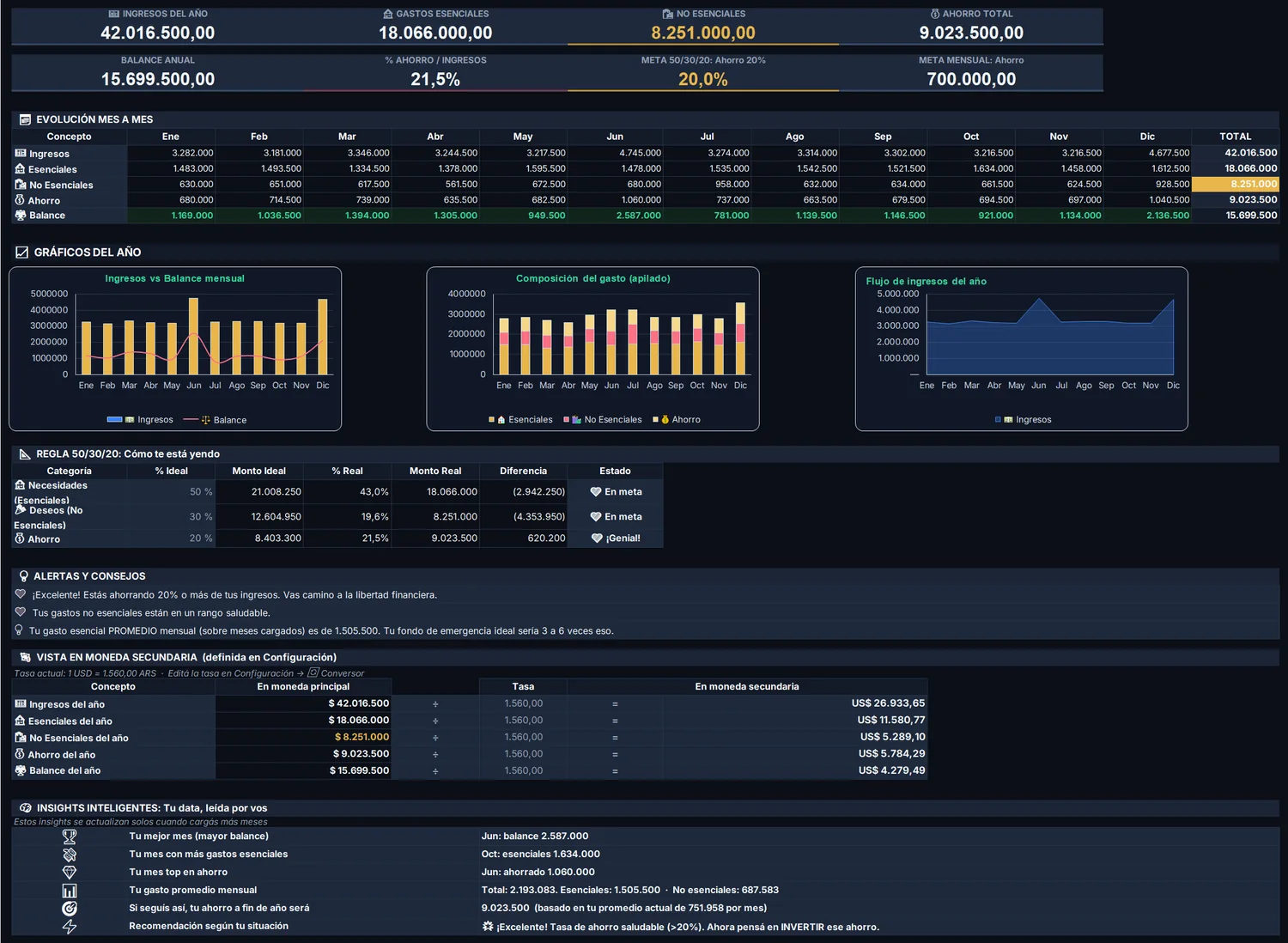Click the brain icon beside "Insights inteligentes"
The image size is (1288, 943).
(x=25, y=808)
